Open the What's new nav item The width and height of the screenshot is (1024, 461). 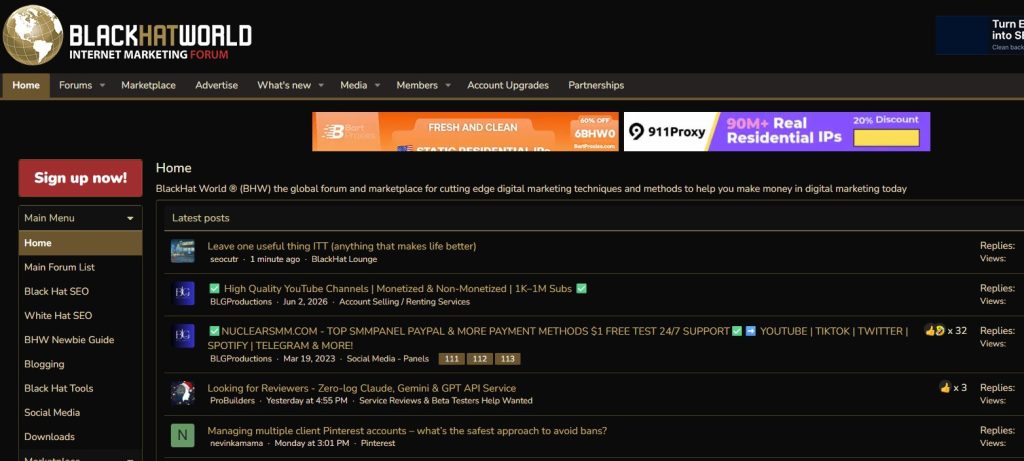pyautogui.click(x=284, y=86)
